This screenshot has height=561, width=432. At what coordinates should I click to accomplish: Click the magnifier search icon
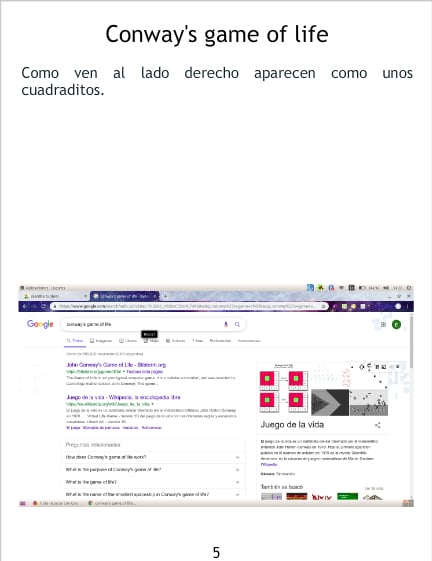point(237,324)
